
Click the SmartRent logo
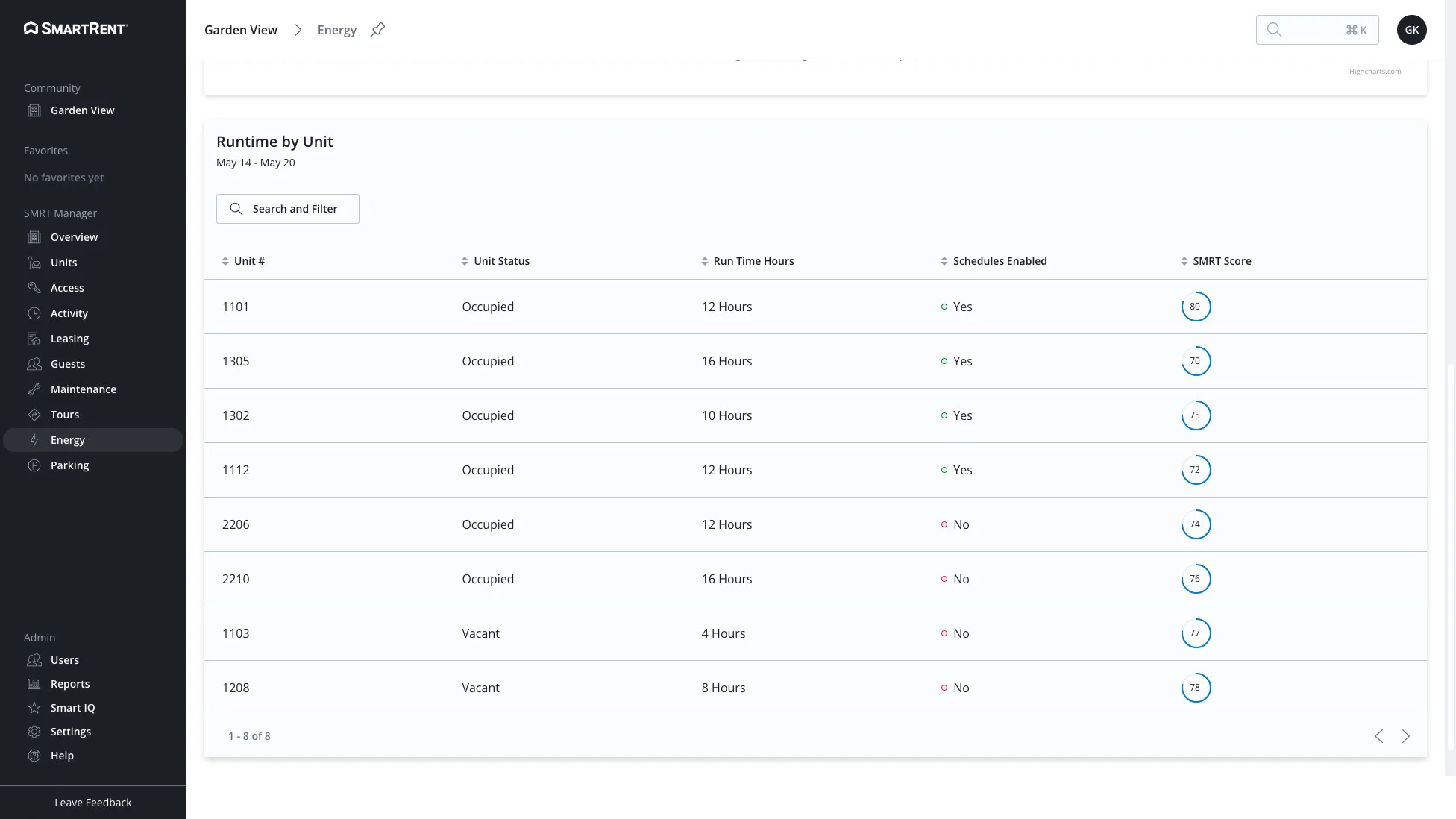76,28
